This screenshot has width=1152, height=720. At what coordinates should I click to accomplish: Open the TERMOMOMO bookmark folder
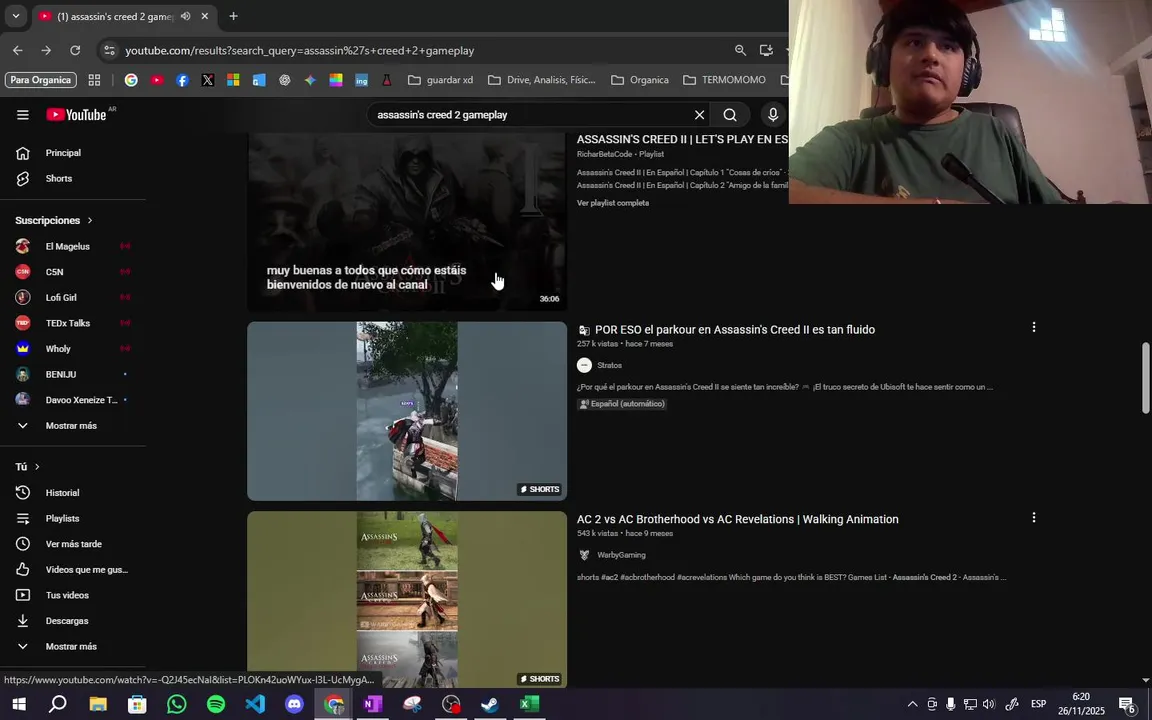click(724, 80)
